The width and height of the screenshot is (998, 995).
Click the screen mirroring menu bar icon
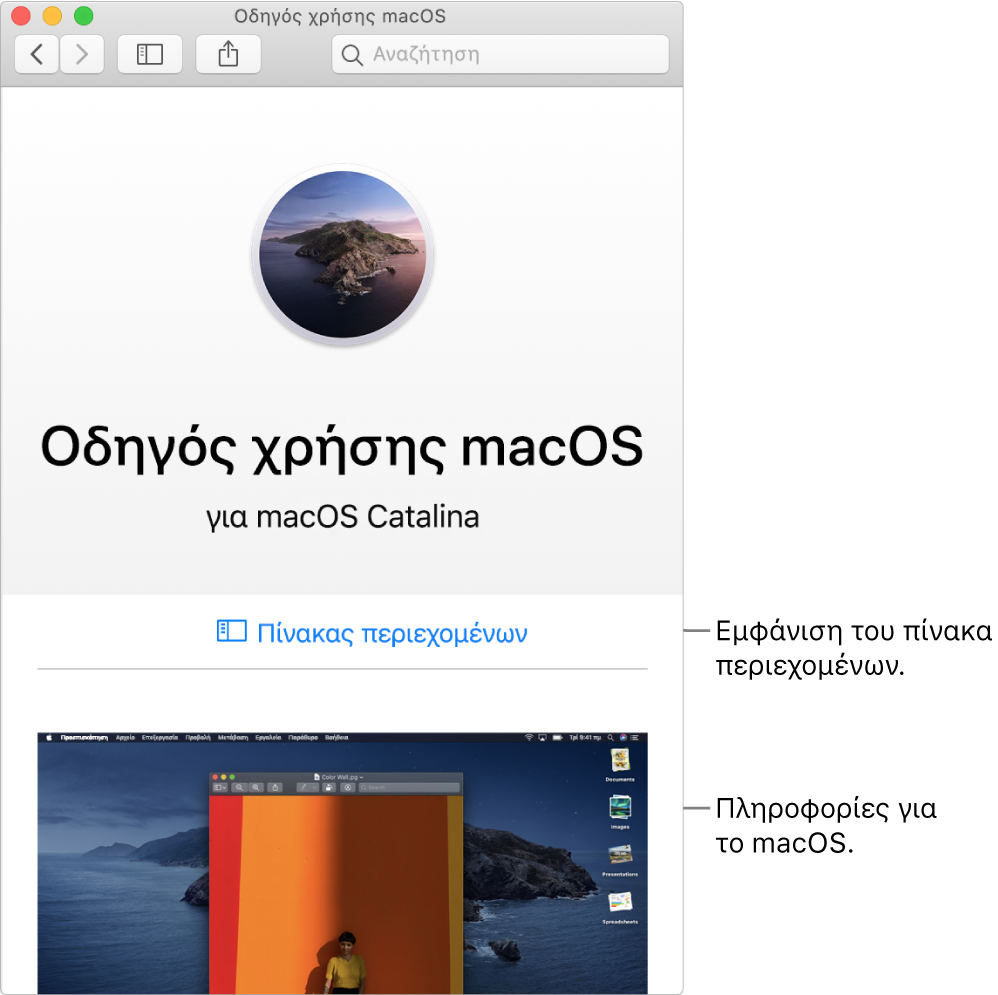click(542, 737)
